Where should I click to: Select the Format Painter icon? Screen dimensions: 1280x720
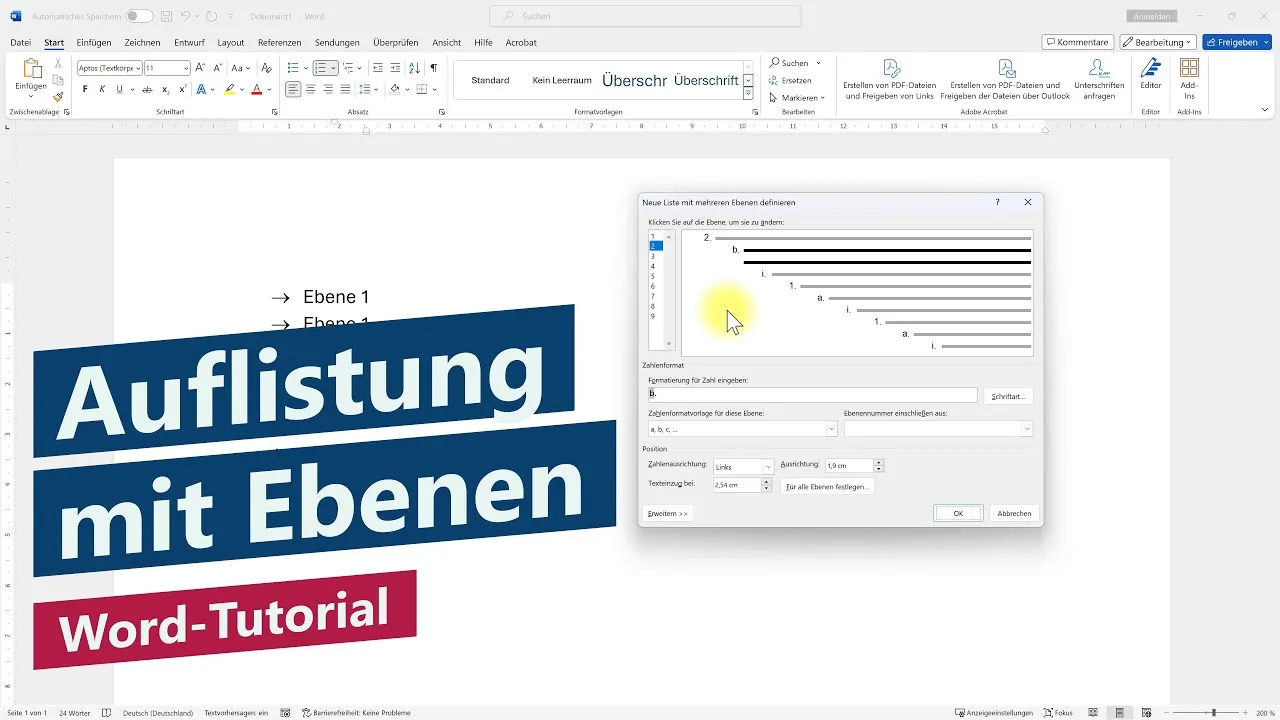[57, 96]
